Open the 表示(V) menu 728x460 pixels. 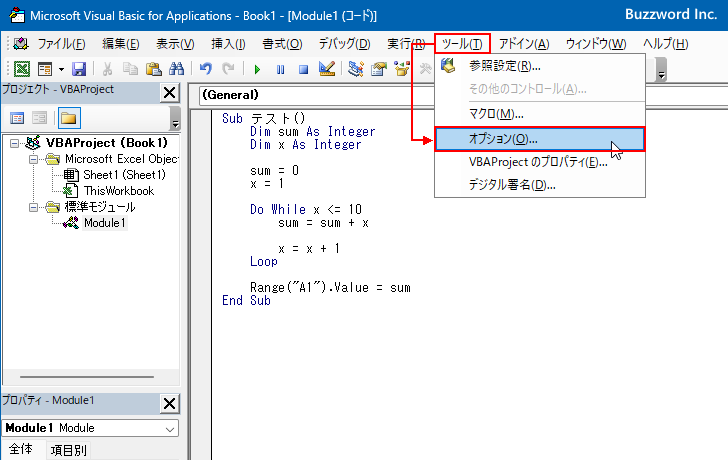175,44
